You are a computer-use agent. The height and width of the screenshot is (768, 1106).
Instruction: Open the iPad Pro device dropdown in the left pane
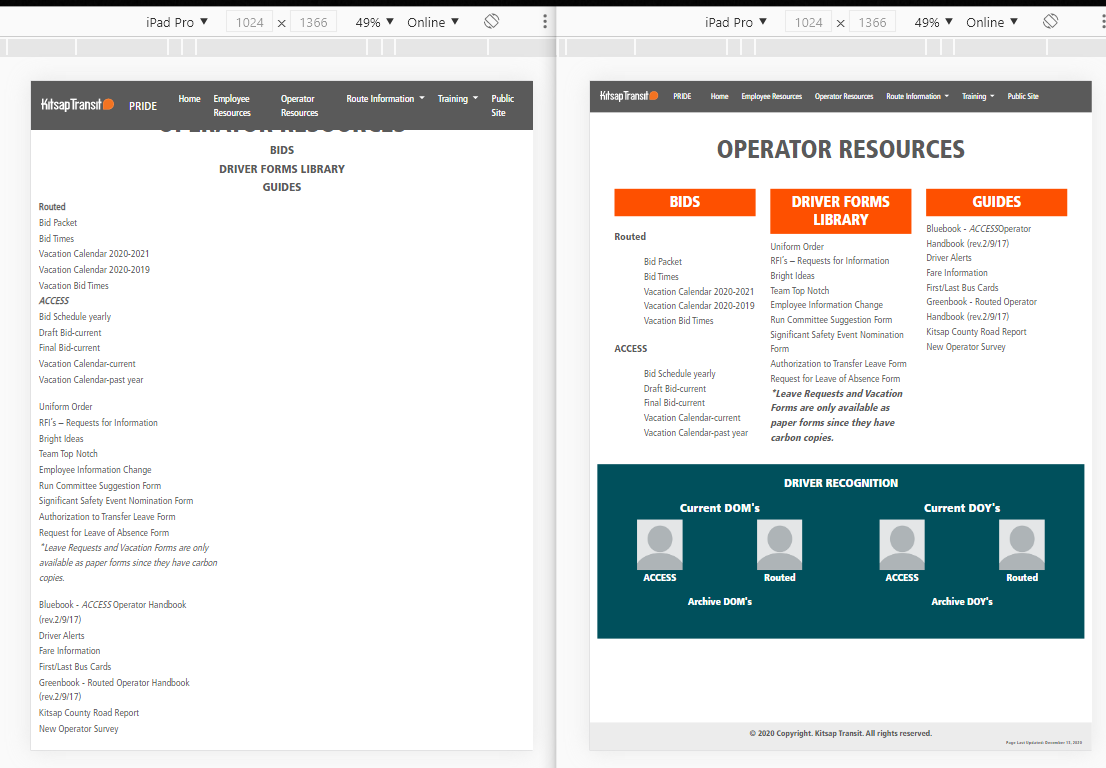(176, 22)
